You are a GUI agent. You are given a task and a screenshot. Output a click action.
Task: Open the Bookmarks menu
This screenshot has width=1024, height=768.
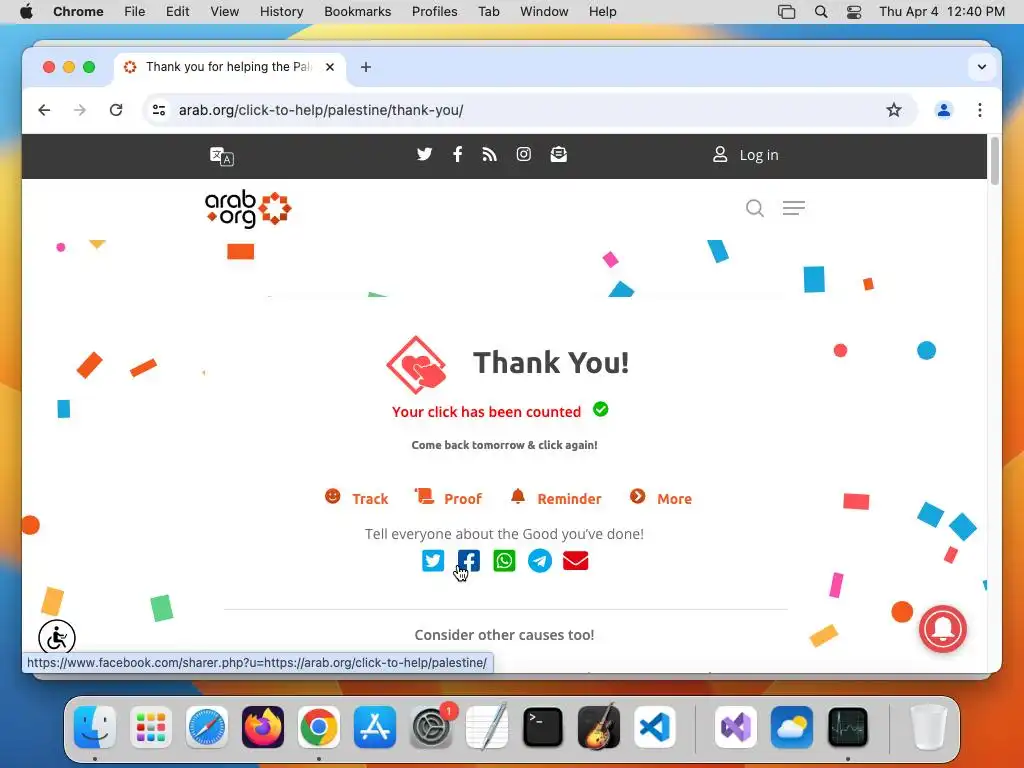pyautogui.click(x=357, y=11)
